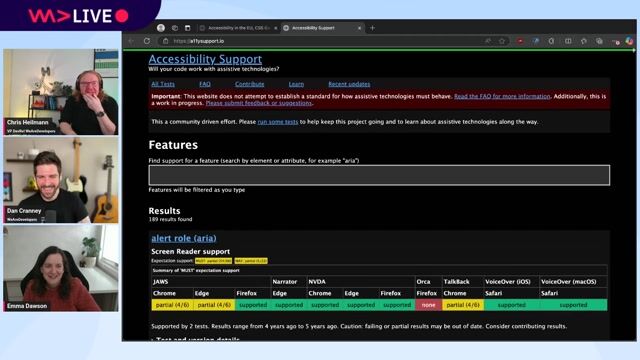Image resolution: width=640 pixels, height=360 pixels.
Task: Follow Read the FAQ for more information link
Action: point(502,96)
